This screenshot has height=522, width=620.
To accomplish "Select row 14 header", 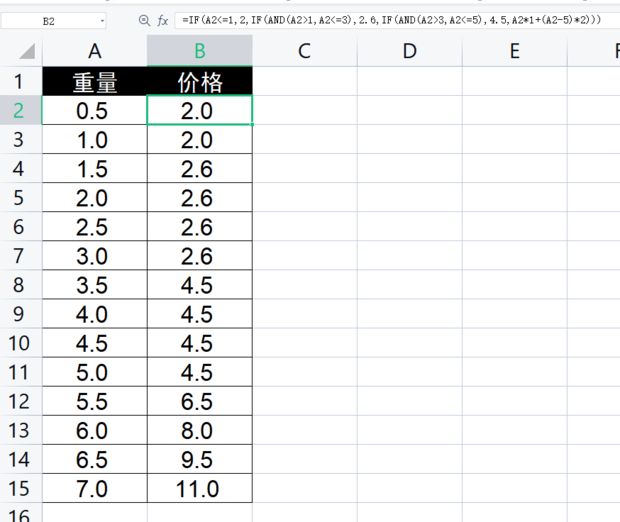I will (x=21, y=459).
